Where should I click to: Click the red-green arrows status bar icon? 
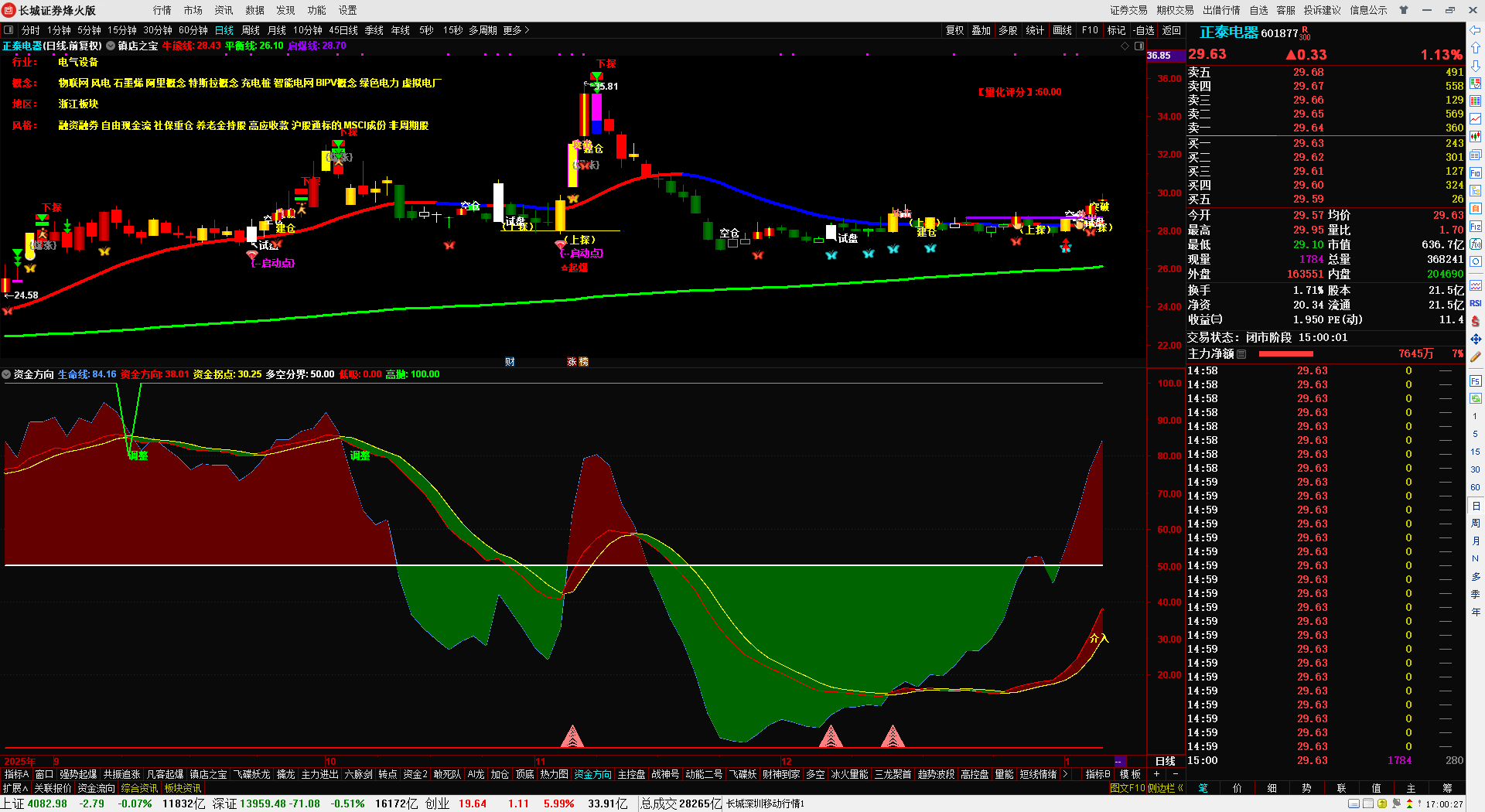[x=1409, y=803]
